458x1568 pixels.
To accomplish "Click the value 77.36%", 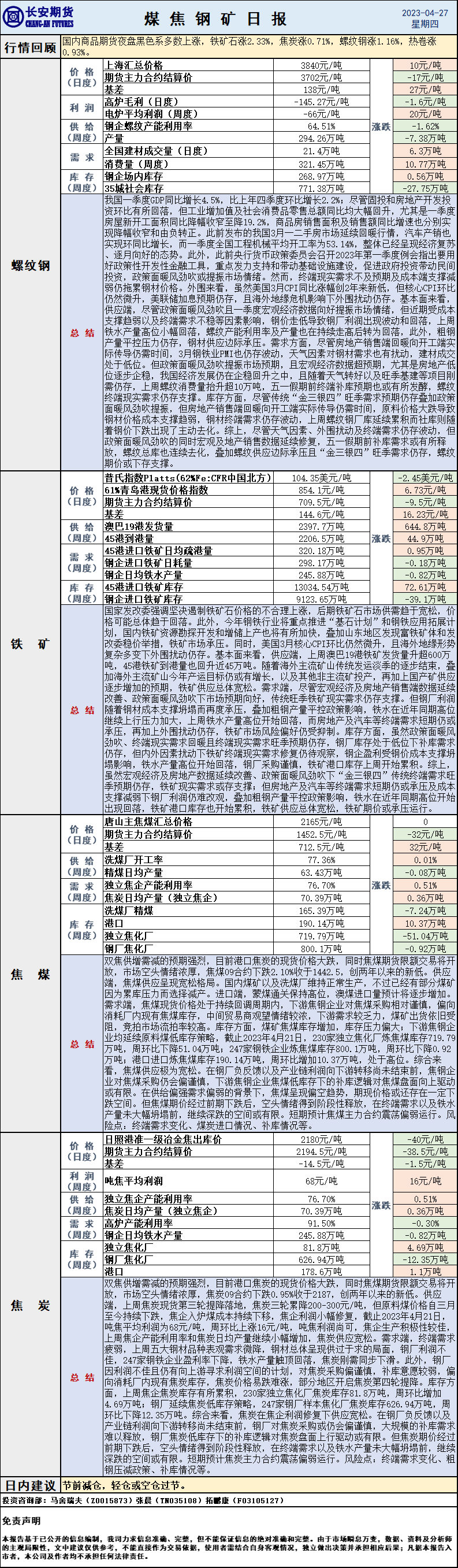I will click(321, 861).
